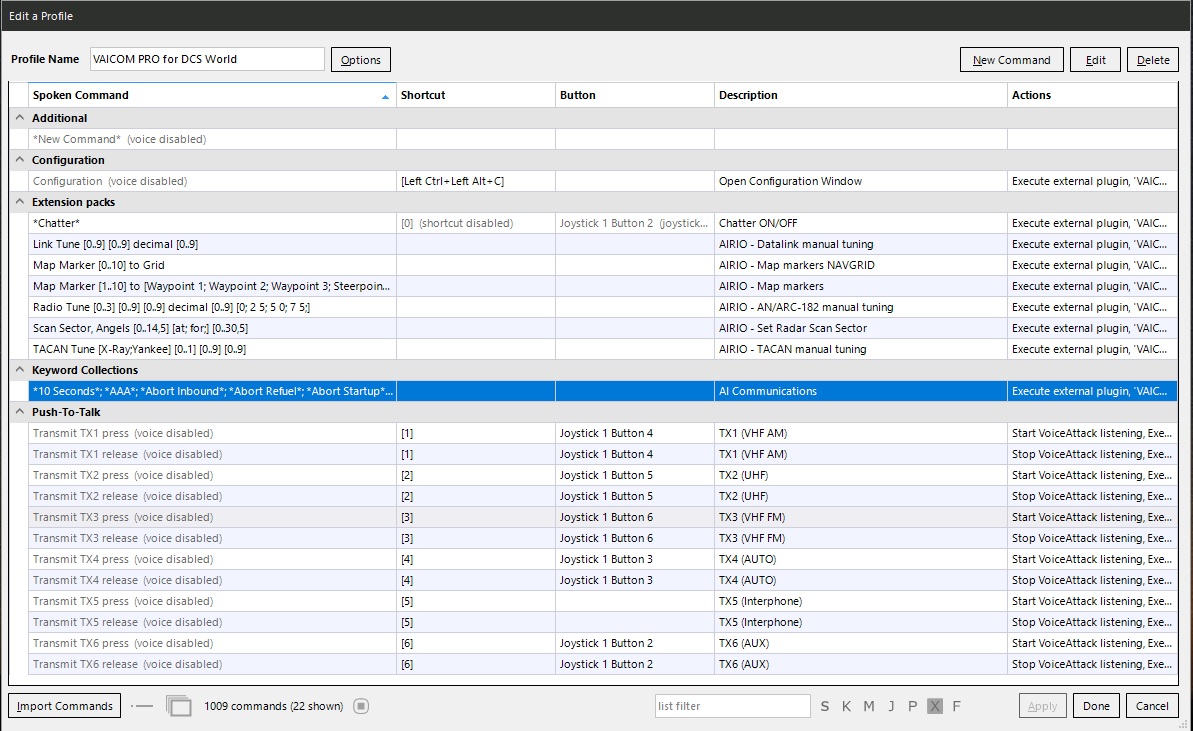This screenshot has width=1193, height=731.
Task: Click the Cancel button
Action: pyautogui.click(x=1152, y=706)
